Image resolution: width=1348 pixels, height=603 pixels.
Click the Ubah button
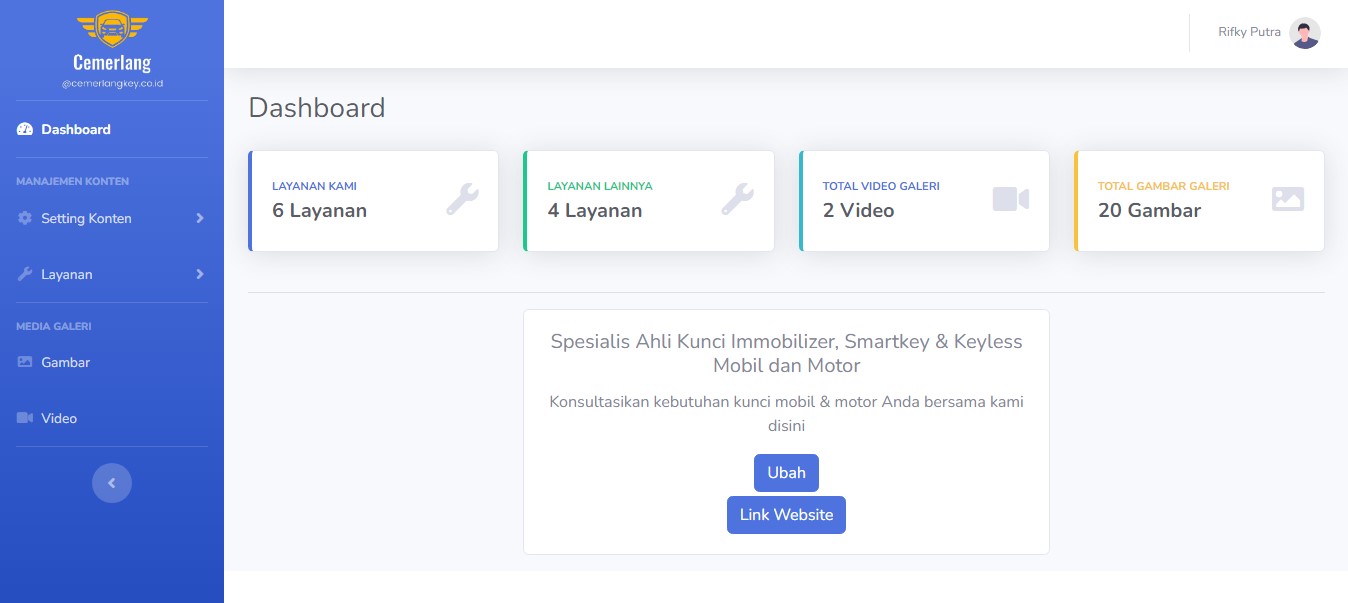pos(786,472)
